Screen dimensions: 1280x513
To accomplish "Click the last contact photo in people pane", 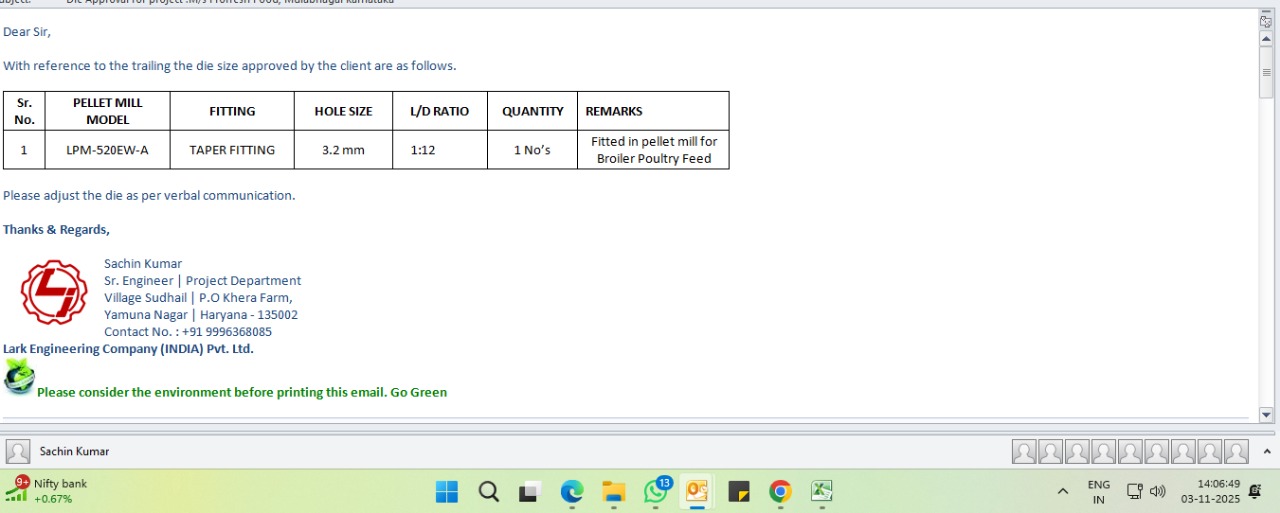I will 1236,452.
